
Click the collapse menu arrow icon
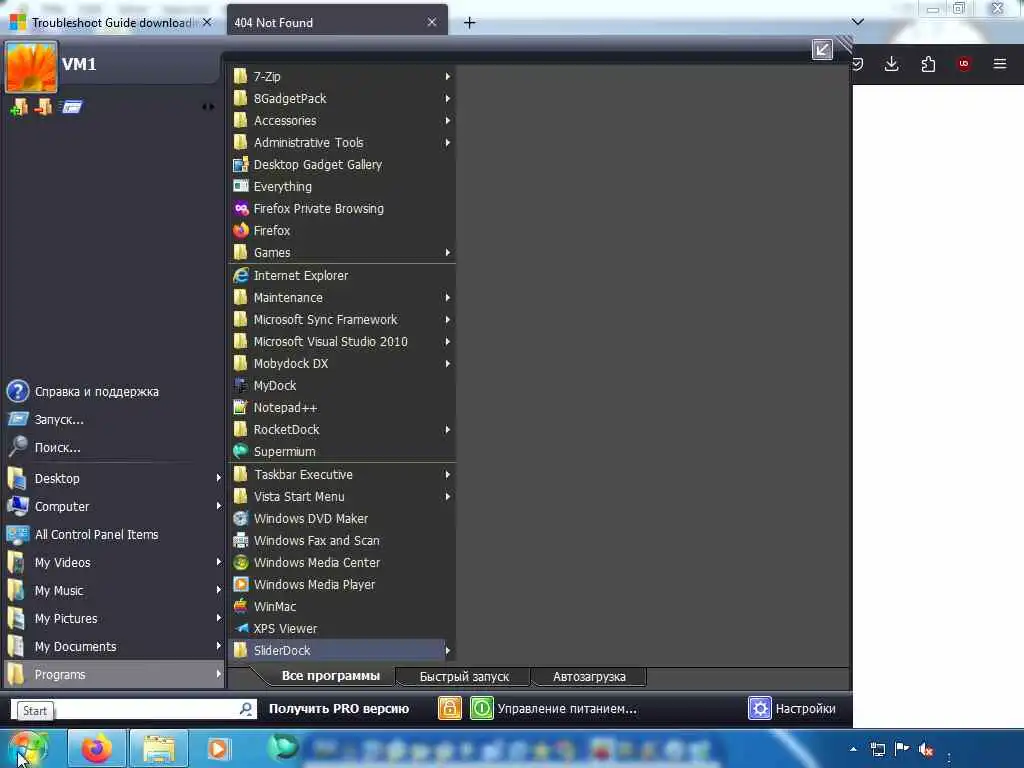tap(822, 50)
